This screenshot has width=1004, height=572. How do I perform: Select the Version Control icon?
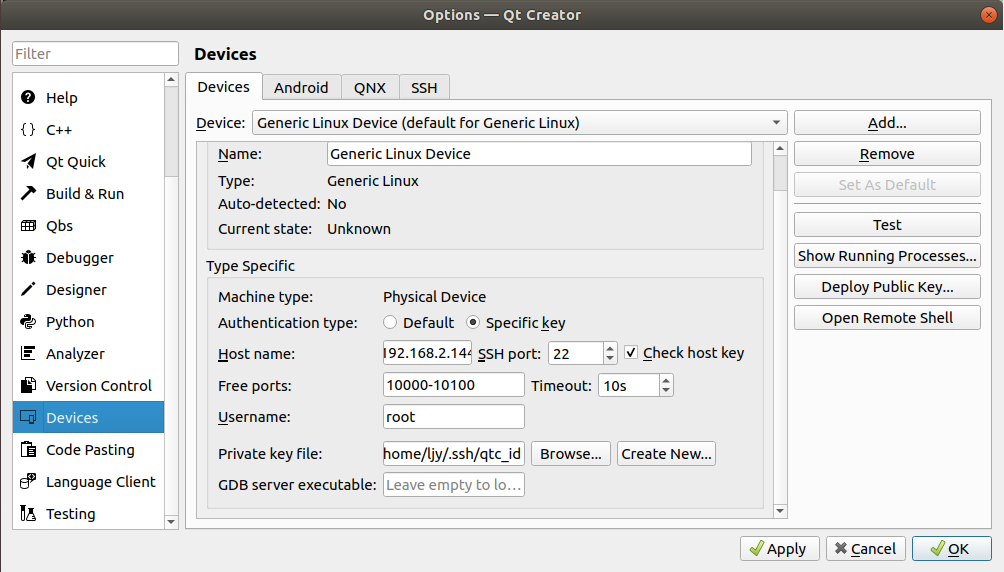tap(28, 386)
